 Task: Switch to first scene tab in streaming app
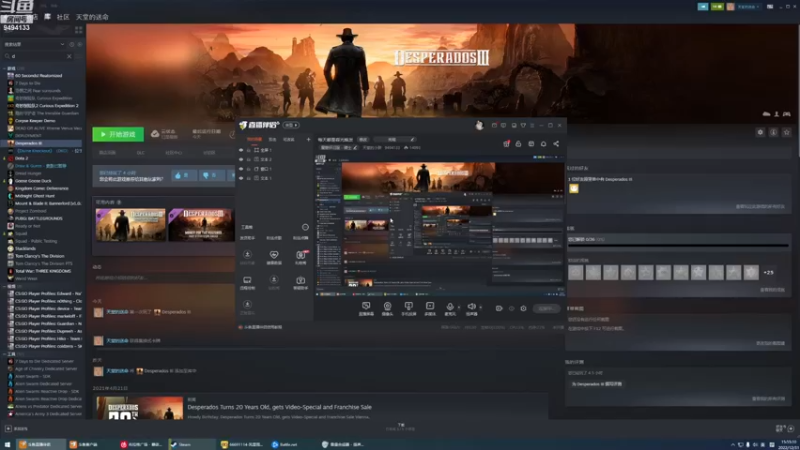(254, 139)
